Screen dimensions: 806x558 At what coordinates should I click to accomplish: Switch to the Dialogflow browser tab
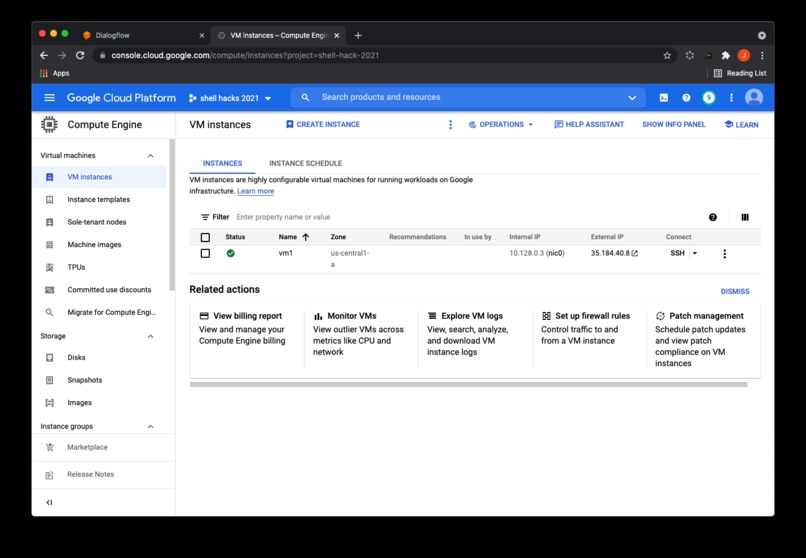(x=142, y=35)
